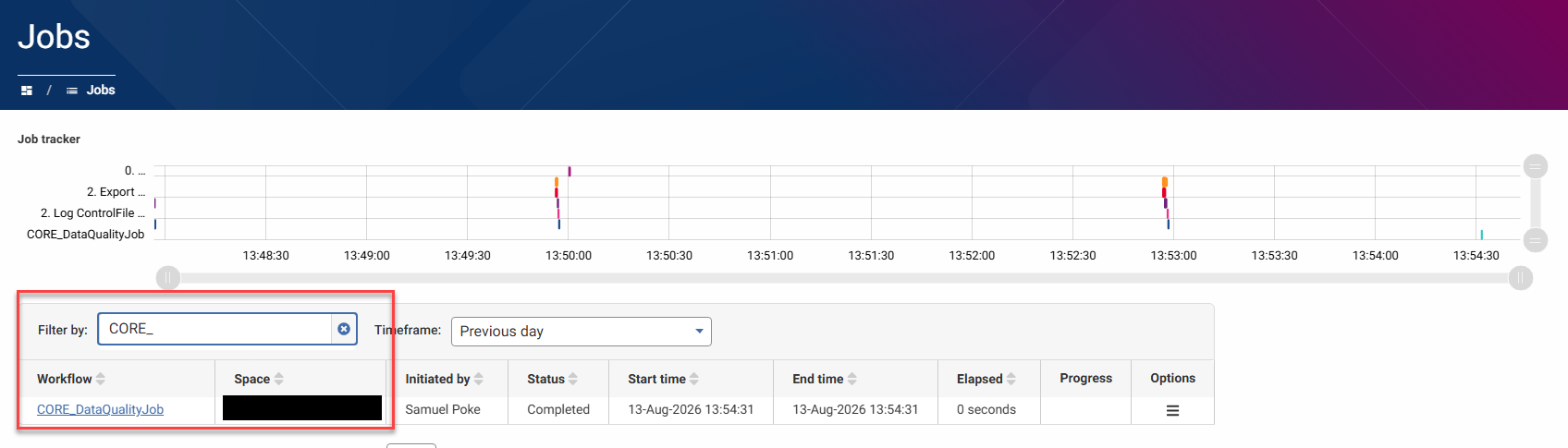Viewport: 1568px width, 448px height.
Task: Sort table by Workflow column
Action: [x=70, y=379]
